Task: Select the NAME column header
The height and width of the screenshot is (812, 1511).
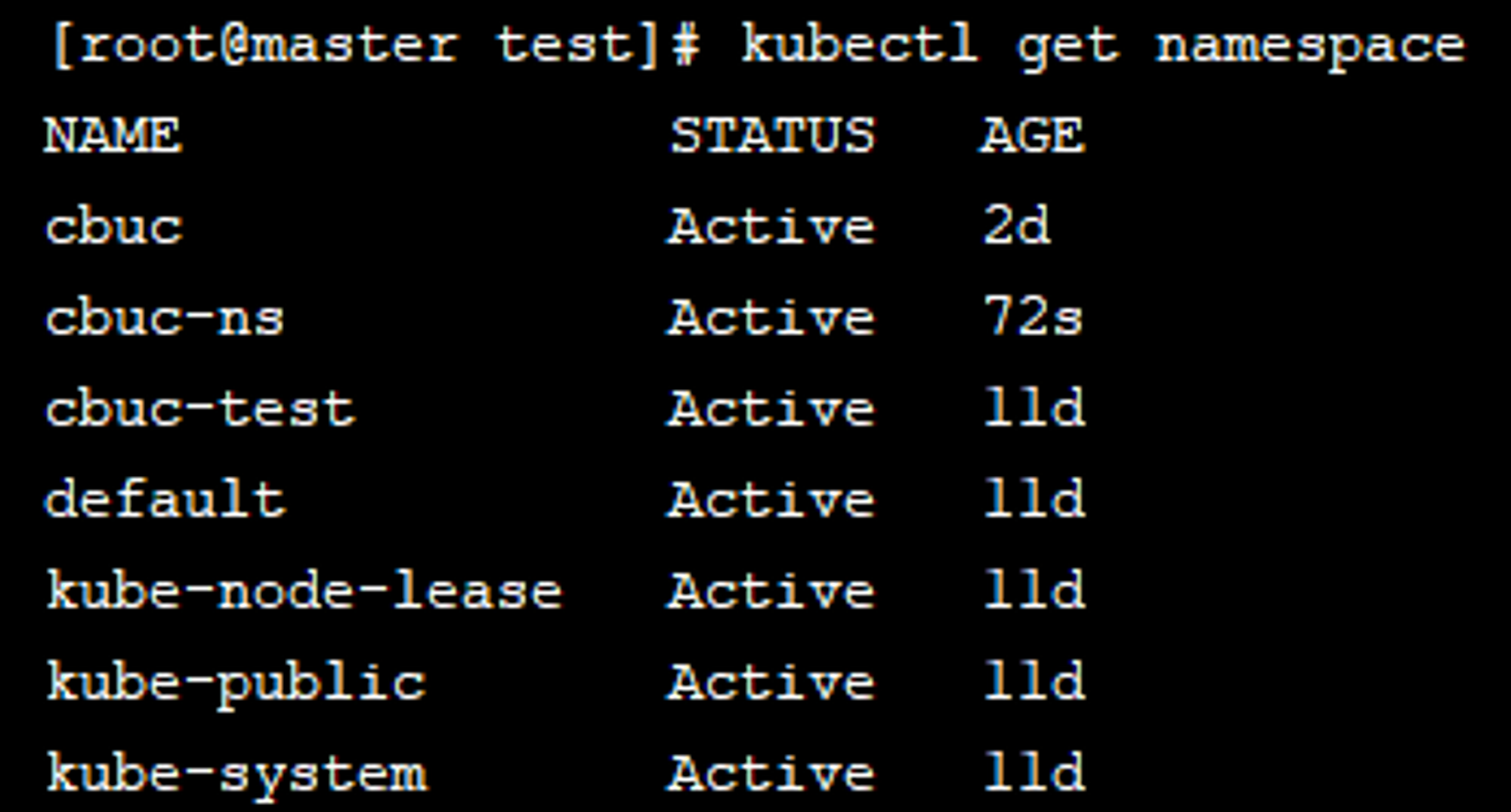Action: pyautogui.click(x=113, y=136)
